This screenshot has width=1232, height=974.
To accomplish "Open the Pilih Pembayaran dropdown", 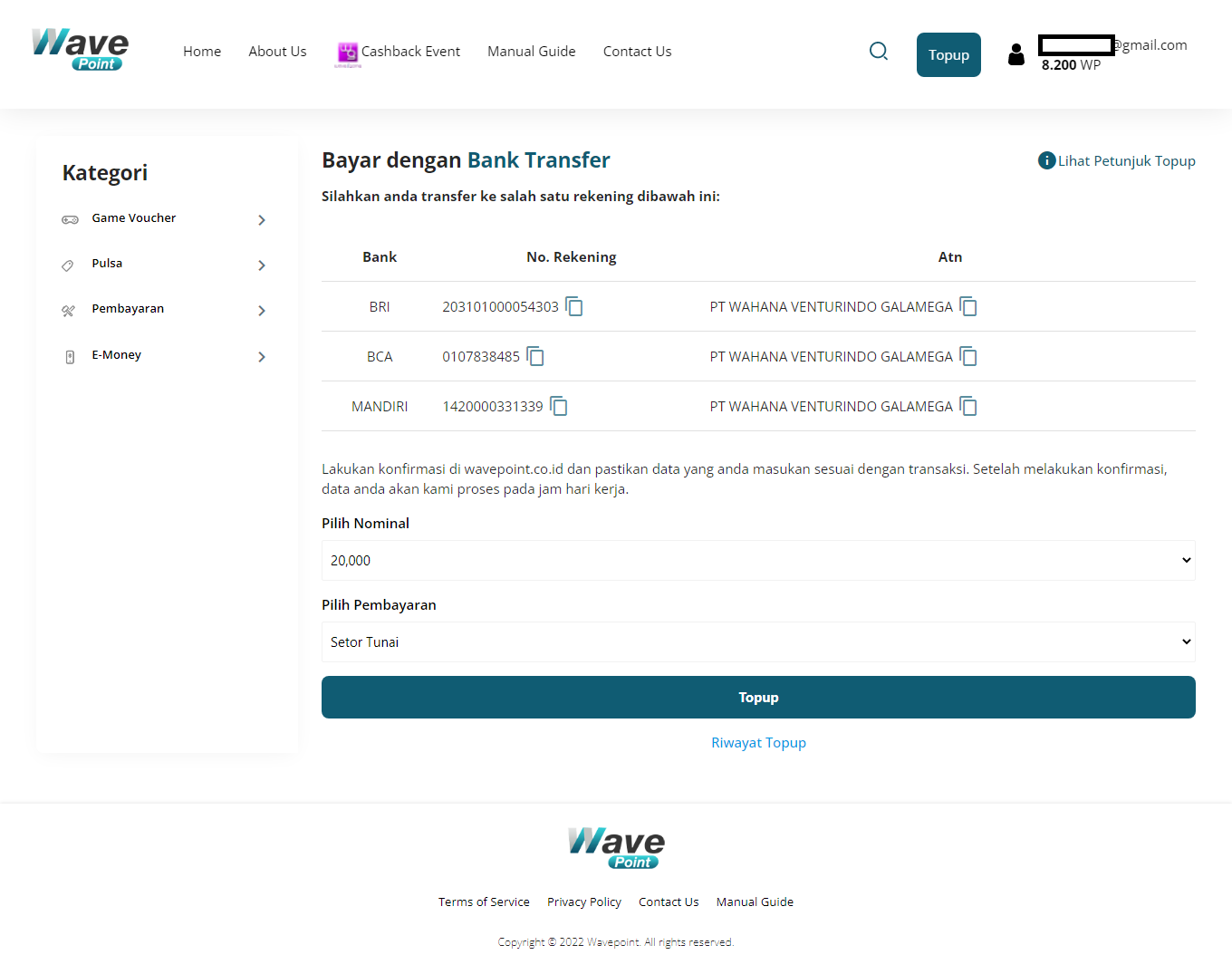I will coord(757,642).
